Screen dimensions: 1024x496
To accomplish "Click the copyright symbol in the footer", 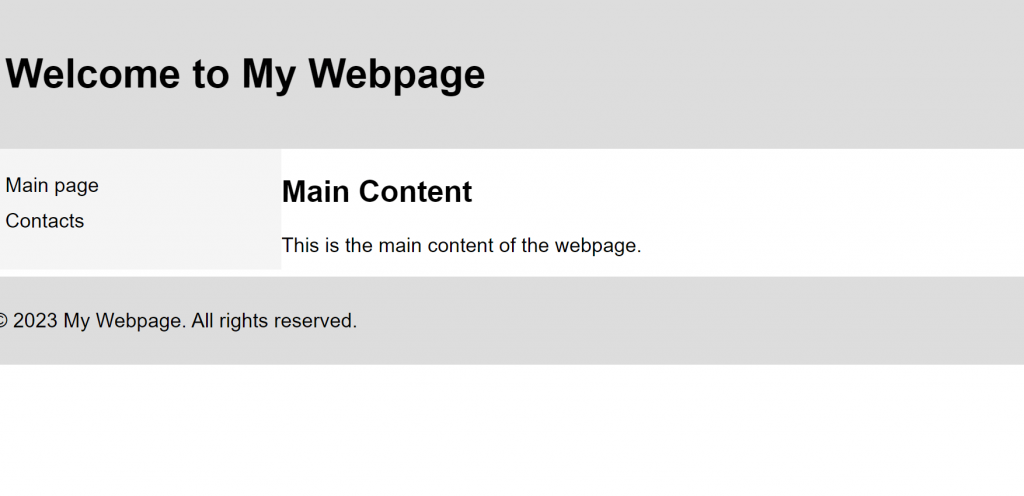I will [x=3, y=320].
